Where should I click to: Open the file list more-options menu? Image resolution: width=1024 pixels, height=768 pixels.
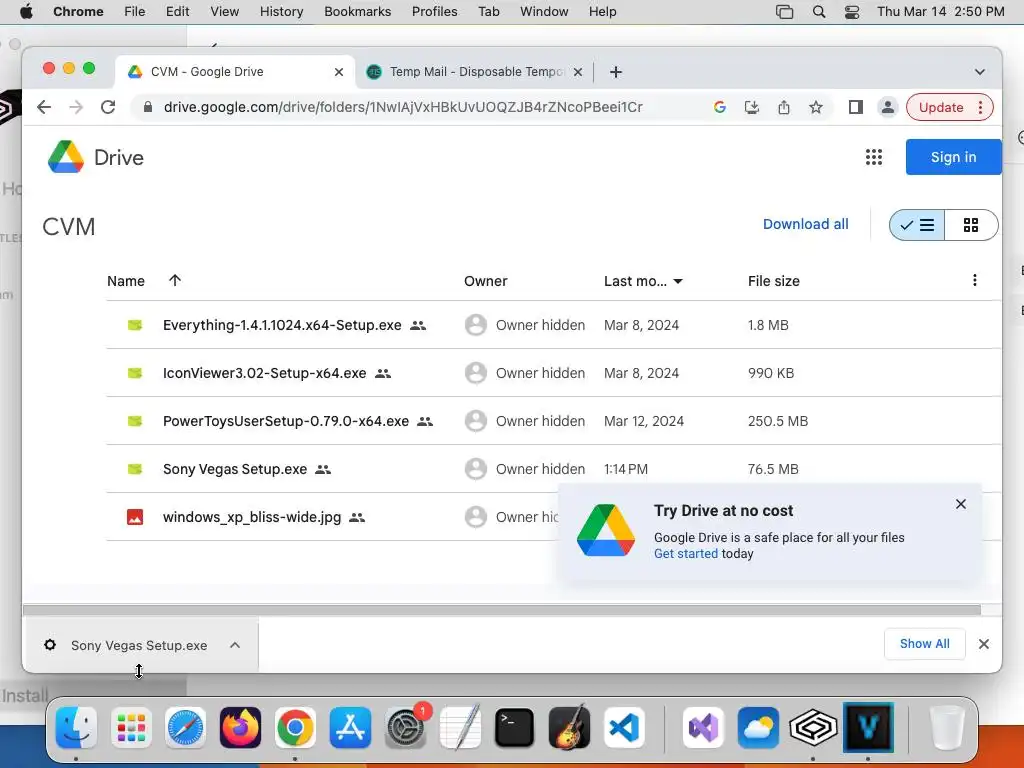pos(974,280)
